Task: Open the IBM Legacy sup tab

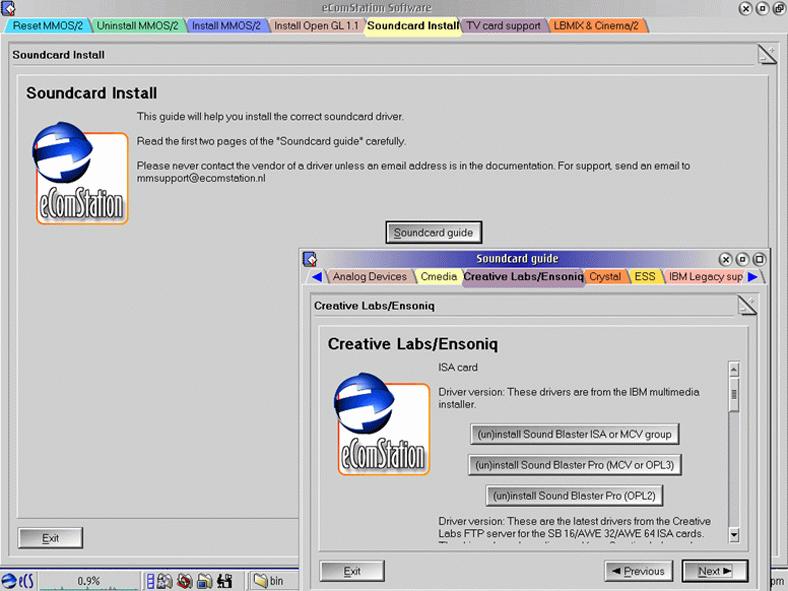Action: pos(706,276)
